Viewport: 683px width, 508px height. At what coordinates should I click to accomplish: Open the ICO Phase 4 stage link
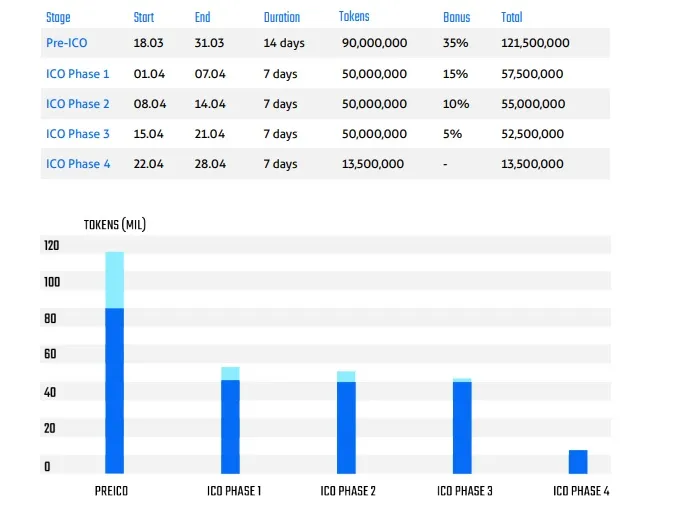(78, 164)
